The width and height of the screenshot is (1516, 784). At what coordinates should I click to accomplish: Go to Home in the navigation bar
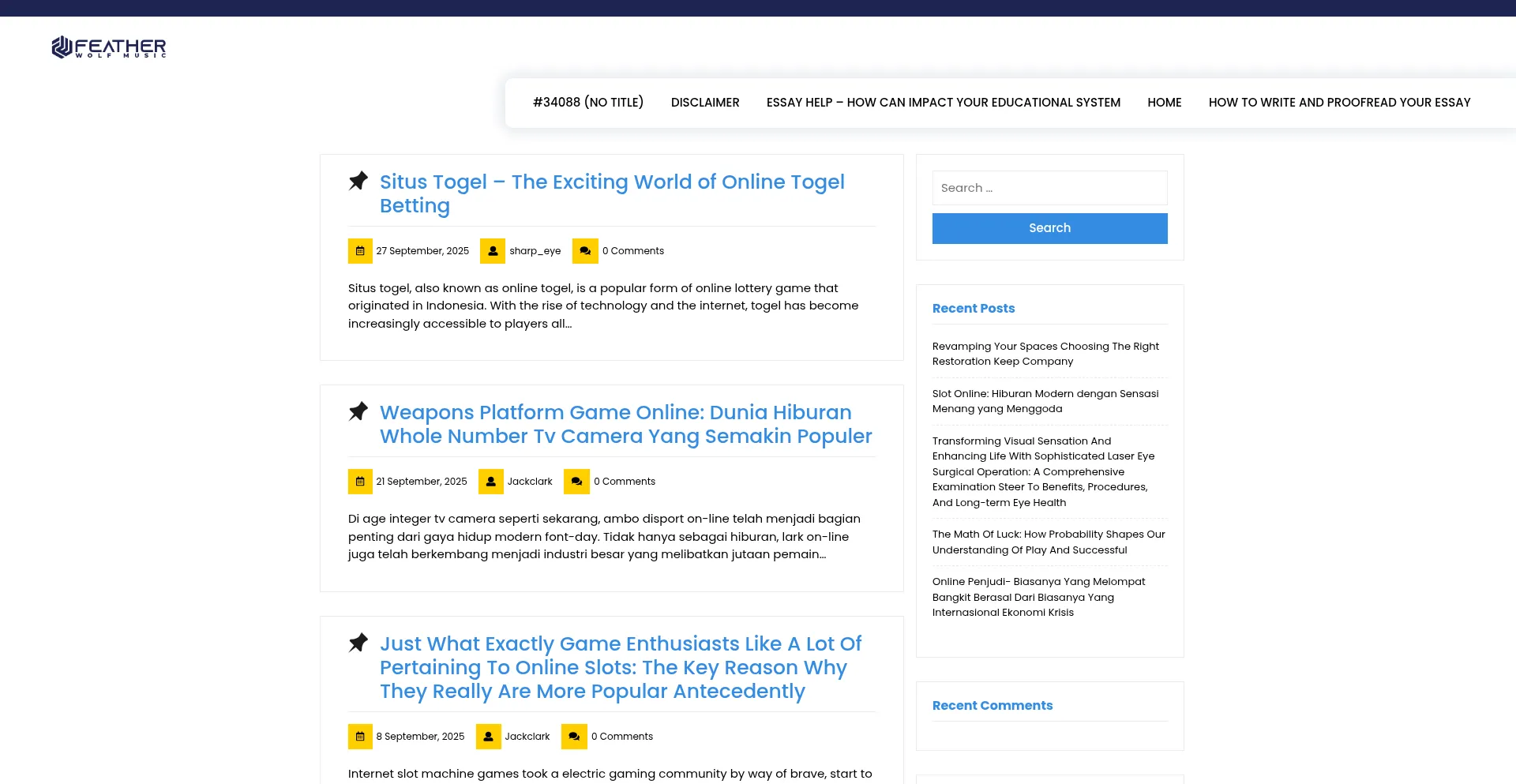1164,103
